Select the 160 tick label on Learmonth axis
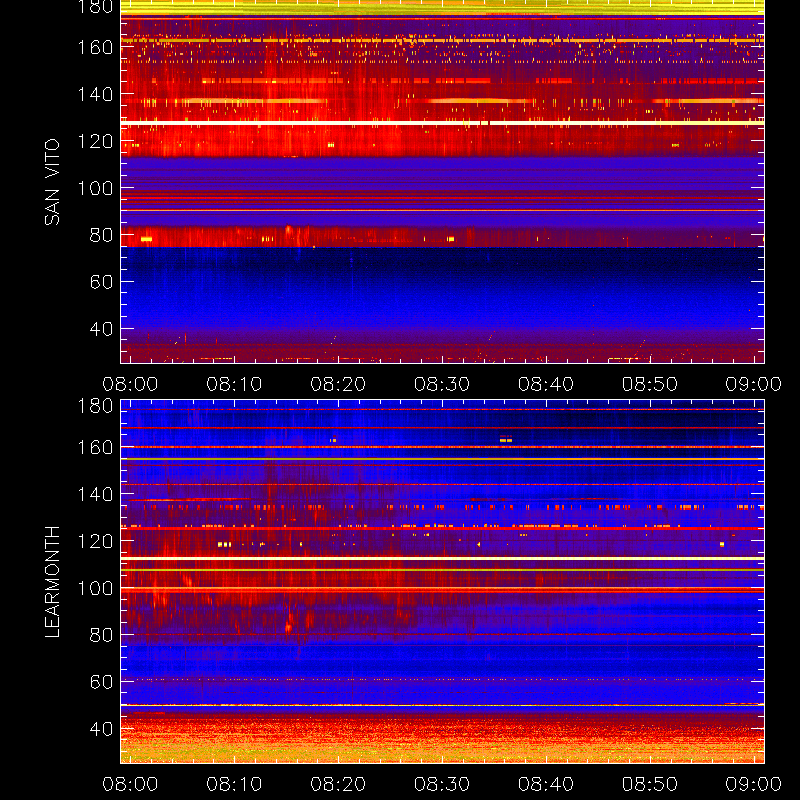 coord(95,447)
